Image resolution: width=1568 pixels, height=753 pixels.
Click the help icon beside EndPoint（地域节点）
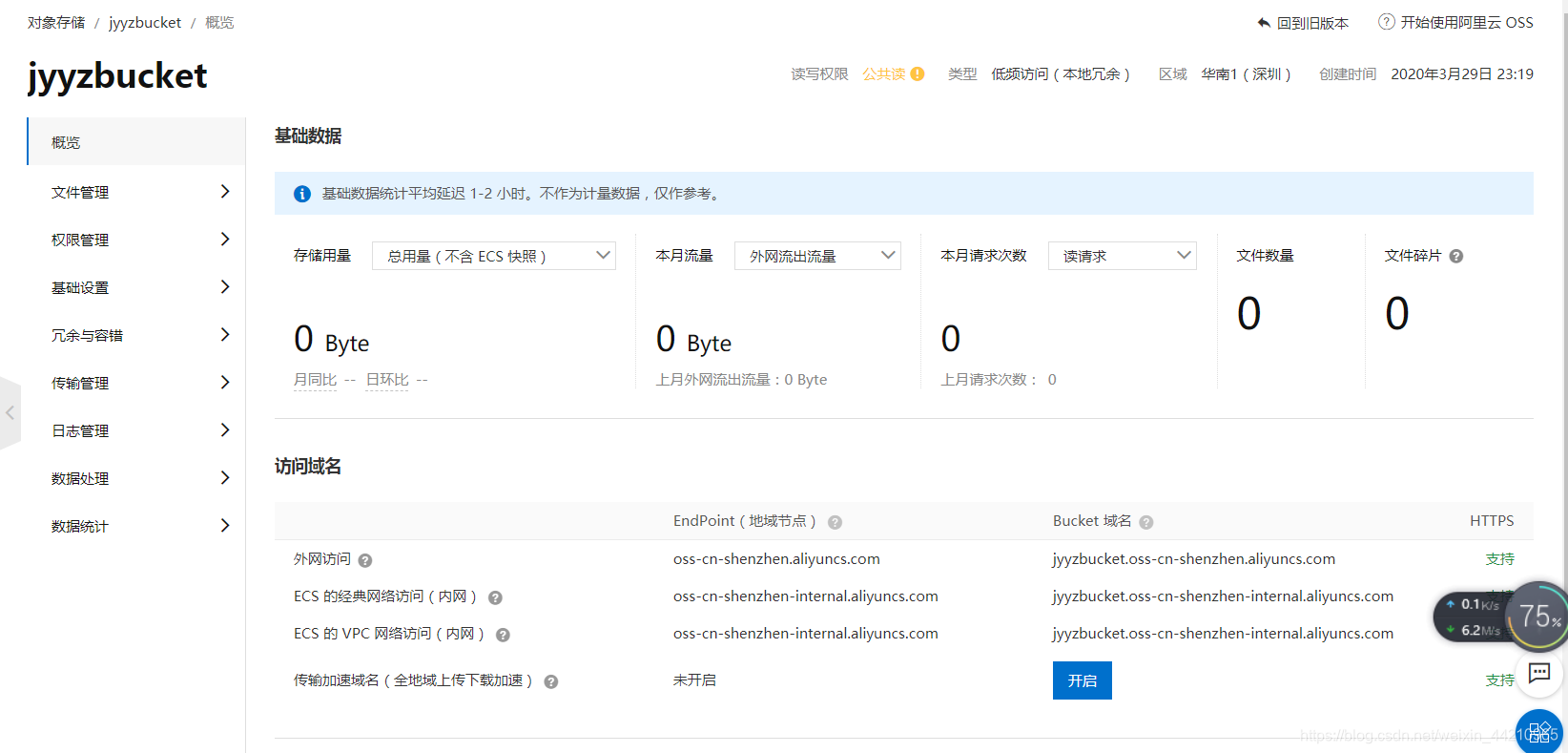(835, 522)
